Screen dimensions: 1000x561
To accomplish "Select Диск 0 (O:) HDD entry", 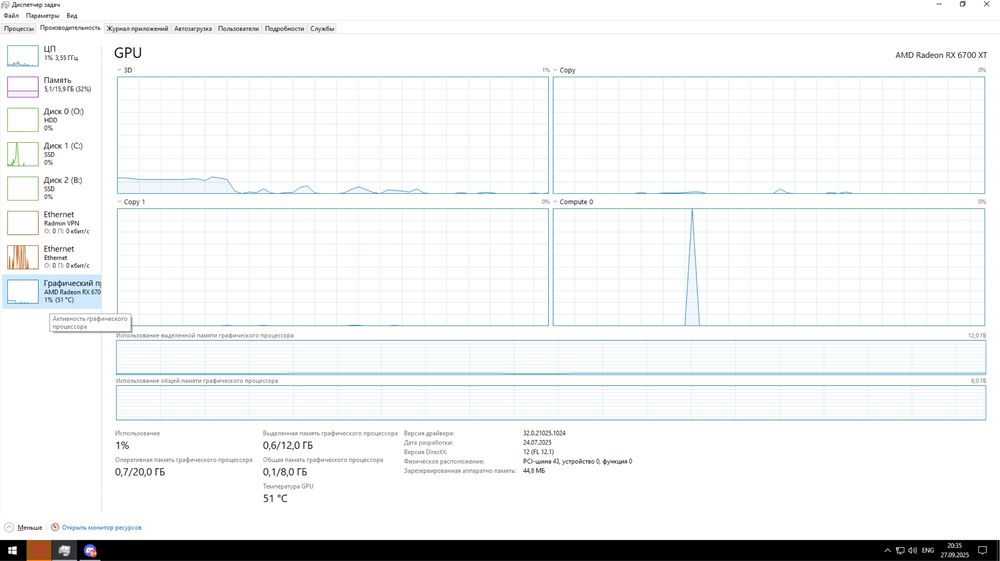I will click(x=51, y=119).
